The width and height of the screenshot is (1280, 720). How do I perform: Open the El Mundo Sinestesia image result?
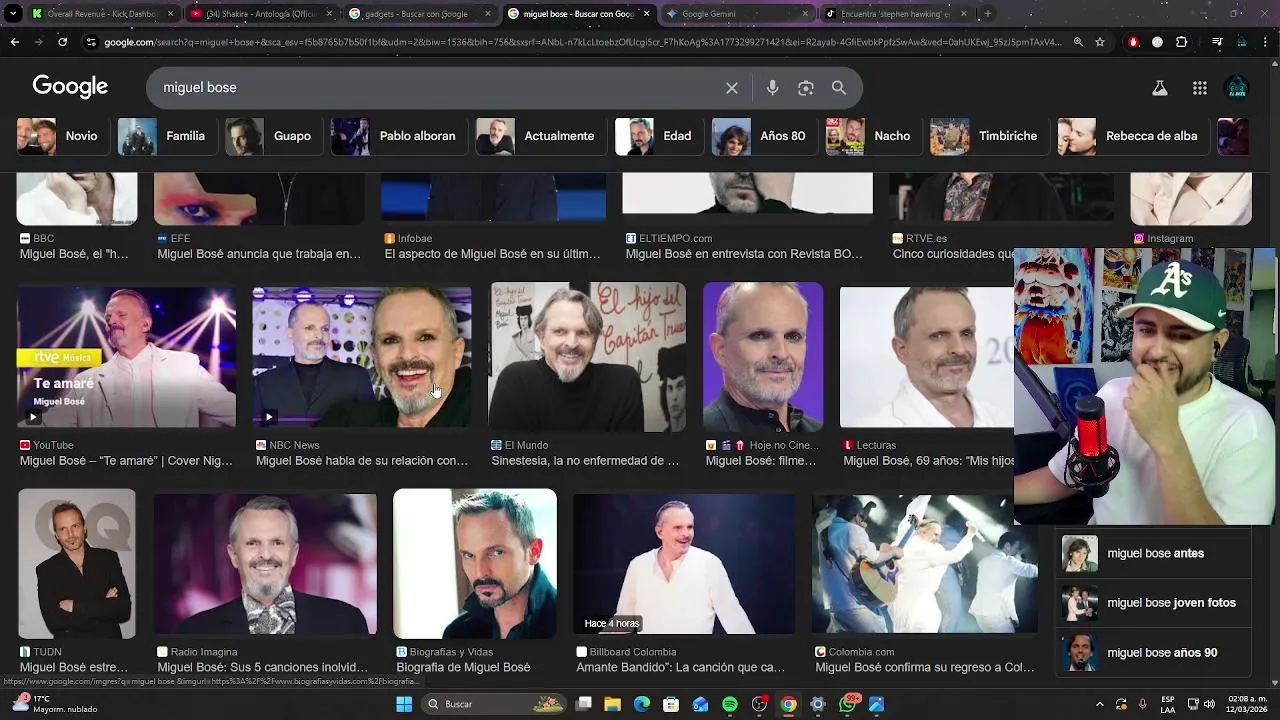587,357
